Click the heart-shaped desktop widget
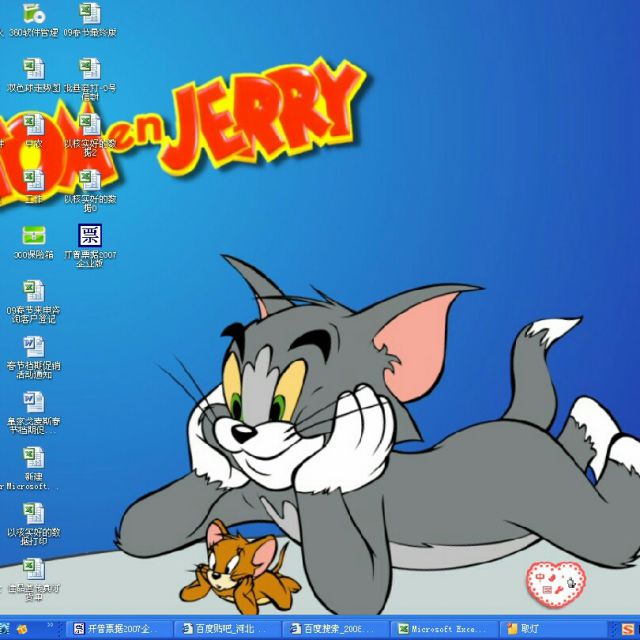Screen dimensions: 640x640 point(556,578)
